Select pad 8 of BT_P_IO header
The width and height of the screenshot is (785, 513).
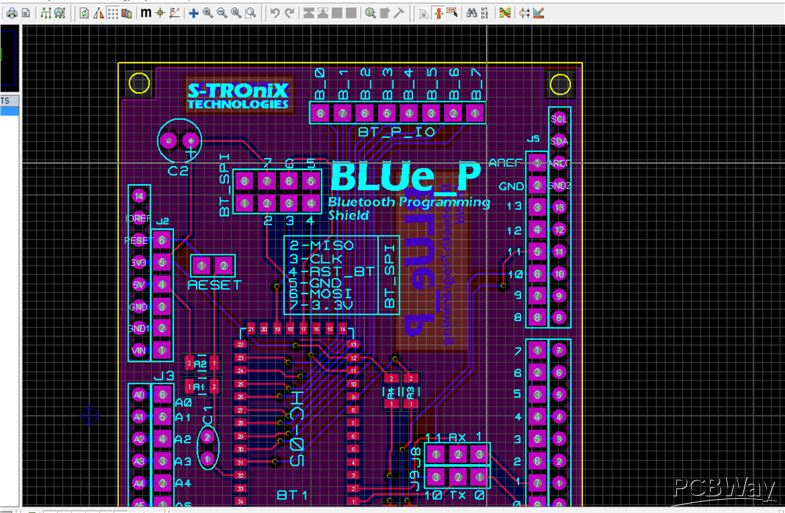tap(320, 113)
